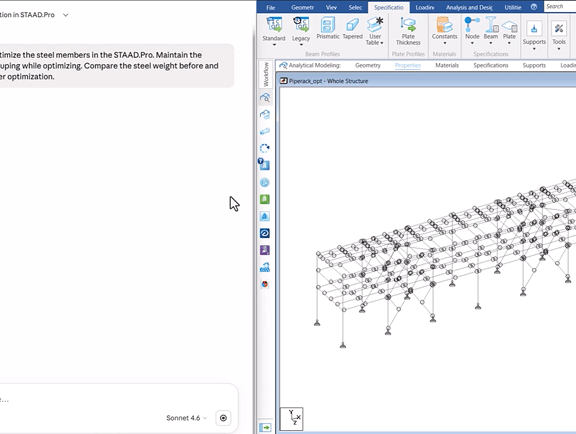Go to Specifications page in Analytical Modeling
Screen dimensions: 576x434
click(491, 65)
